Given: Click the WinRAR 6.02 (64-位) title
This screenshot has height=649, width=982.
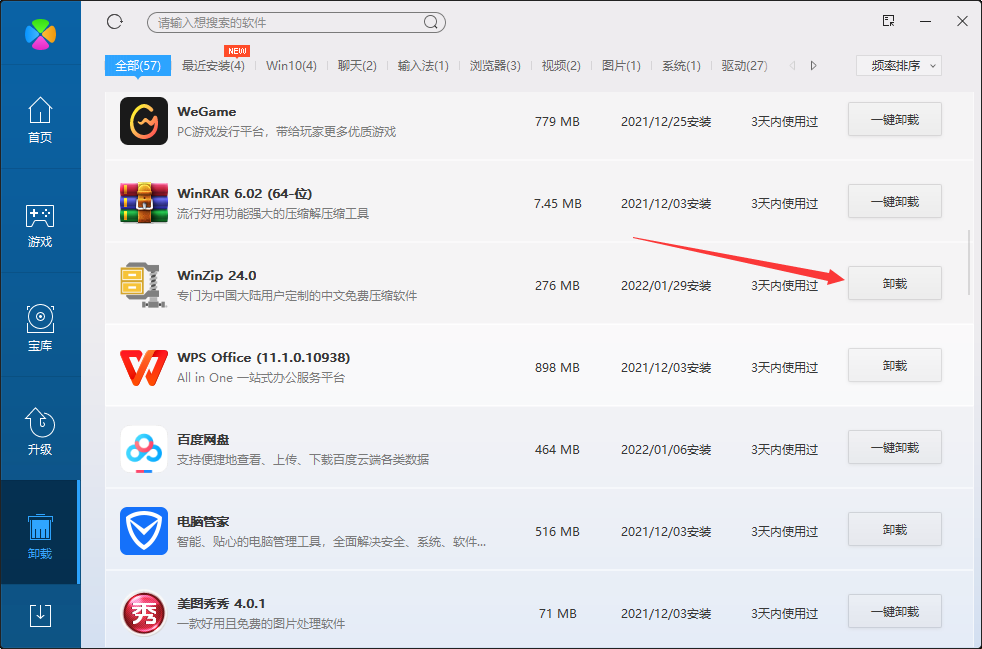Looking at the screenshot, I should tap(245, 194).
